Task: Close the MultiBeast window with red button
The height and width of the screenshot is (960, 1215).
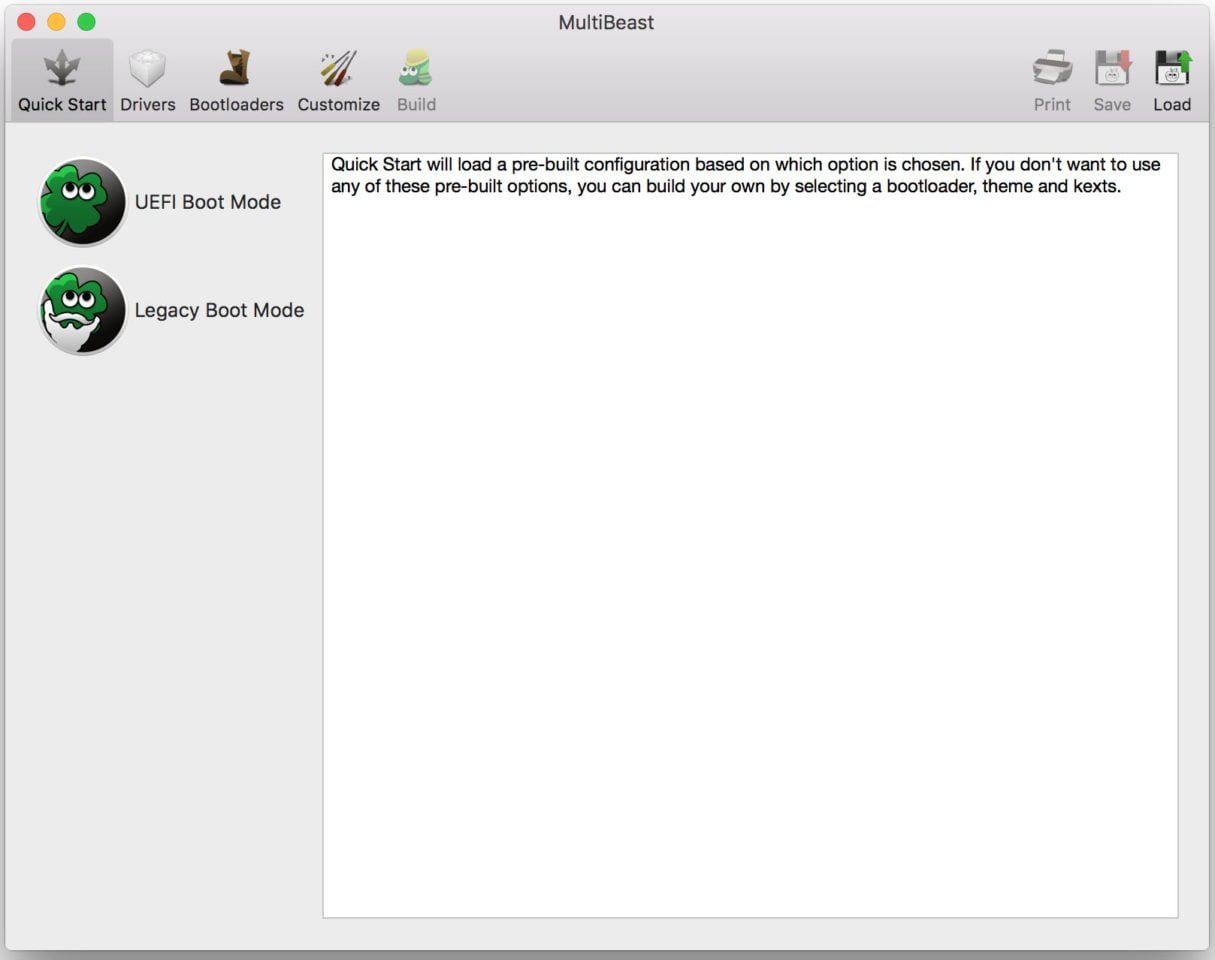Action: pyautogui.click(x=27, y=22)
